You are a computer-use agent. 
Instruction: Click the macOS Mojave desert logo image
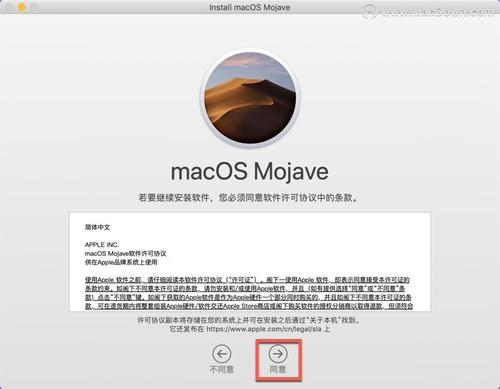click(250, 98)
